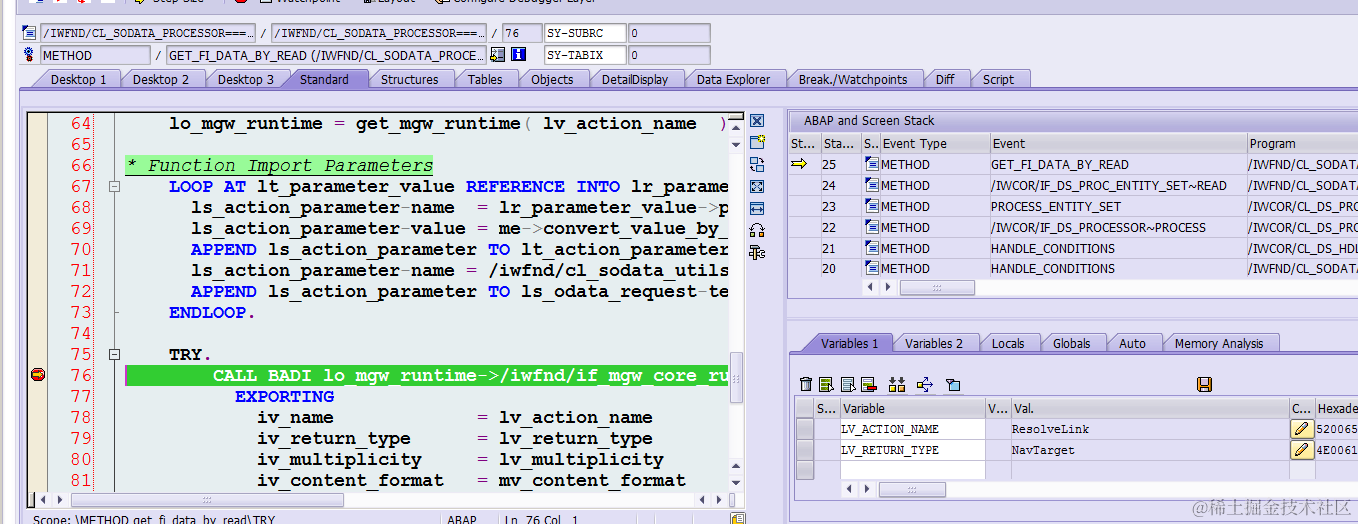
Task: Click the horizontal maximize tool icon
Action: pyautogui.click(x=757, y=208)
